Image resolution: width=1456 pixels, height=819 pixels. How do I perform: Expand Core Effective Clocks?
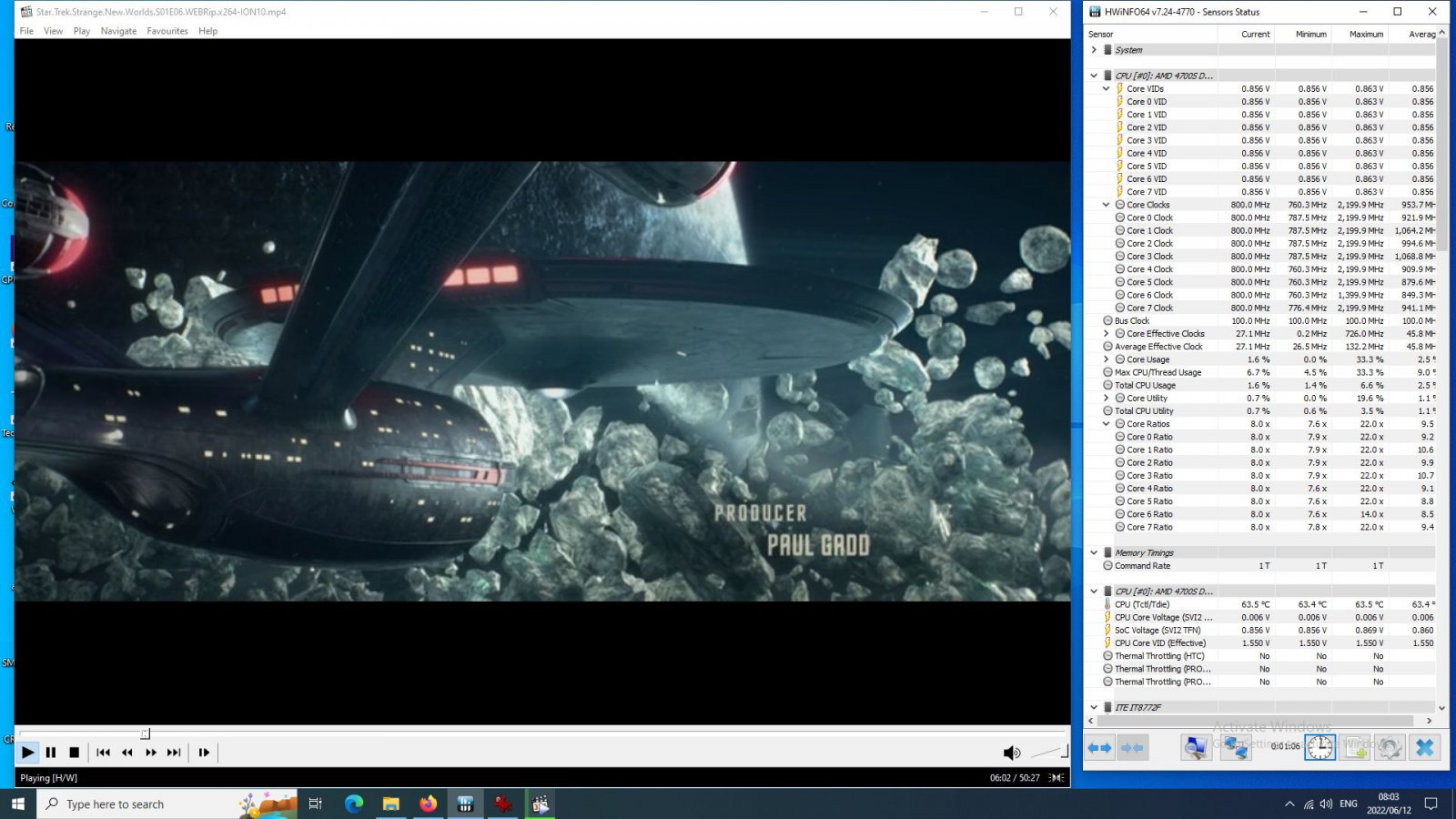coord(1107,334)
